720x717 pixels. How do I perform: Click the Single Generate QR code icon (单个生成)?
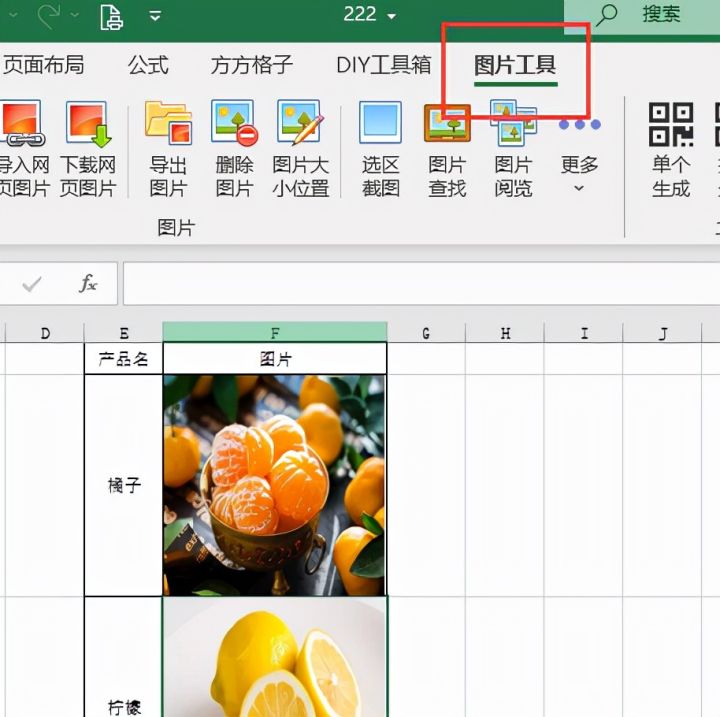[671, 124]
